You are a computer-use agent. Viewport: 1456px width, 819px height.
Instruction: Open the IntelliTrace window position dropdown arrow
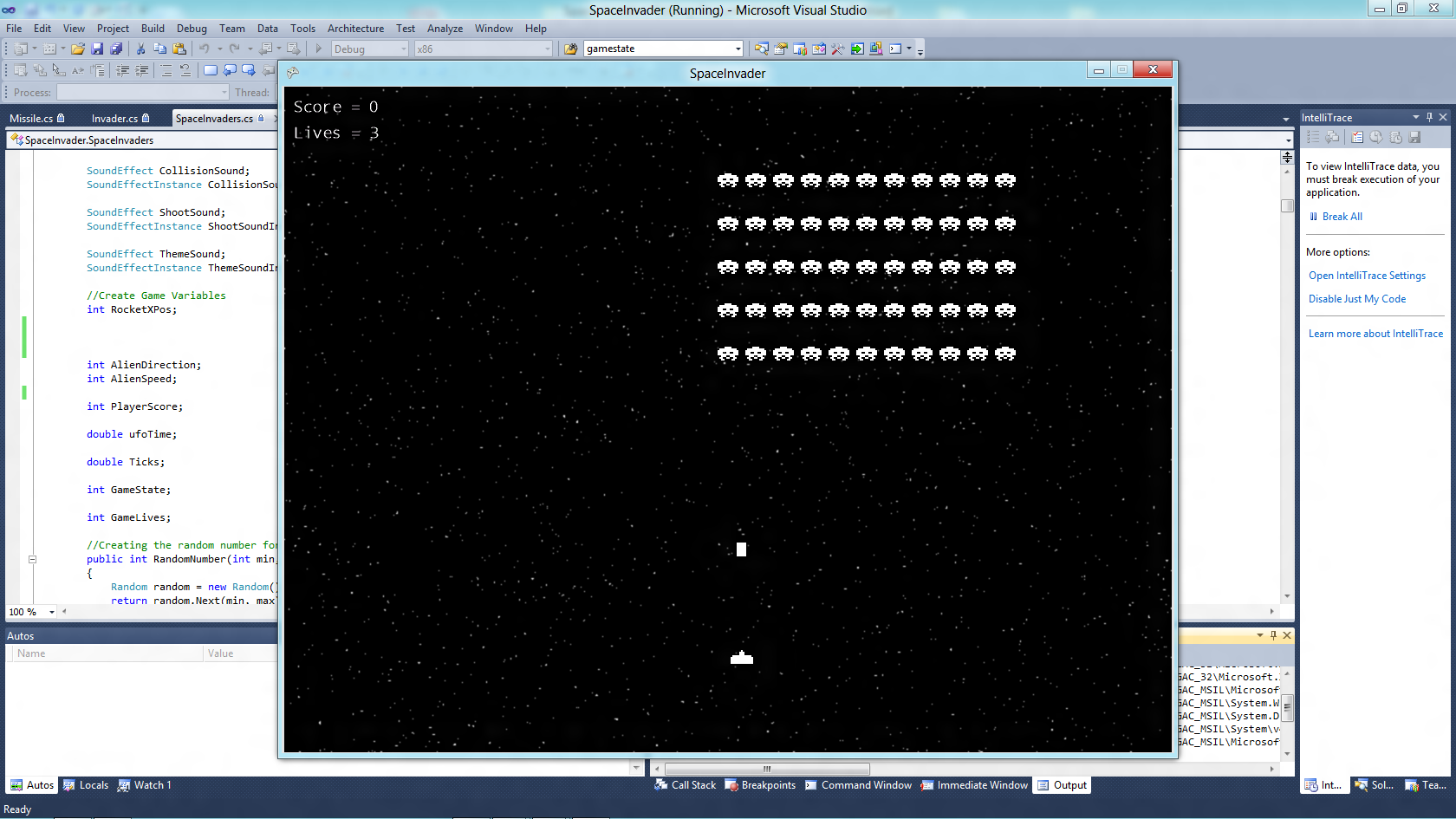click(1416, 117)
